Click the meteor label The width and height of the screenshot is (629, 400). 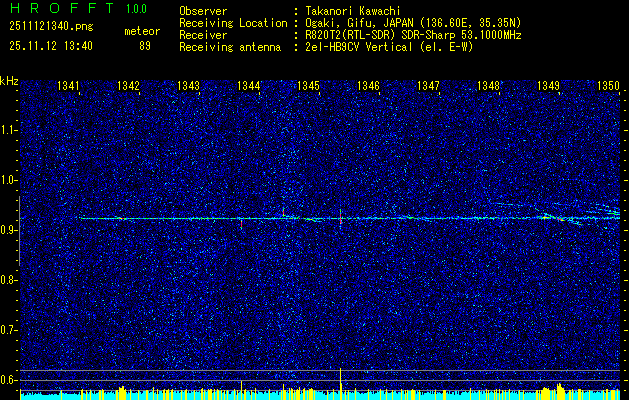tap(142, 31)
